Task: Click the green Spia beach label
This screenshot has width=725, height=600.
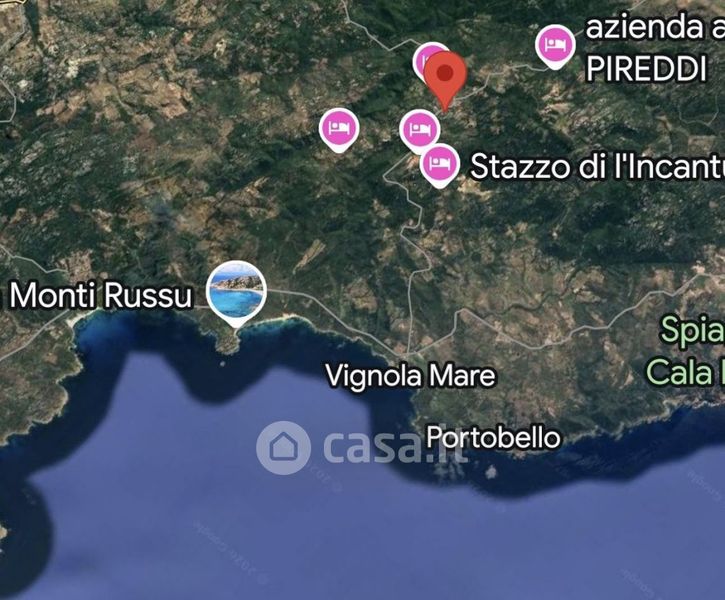Action: 692,332
